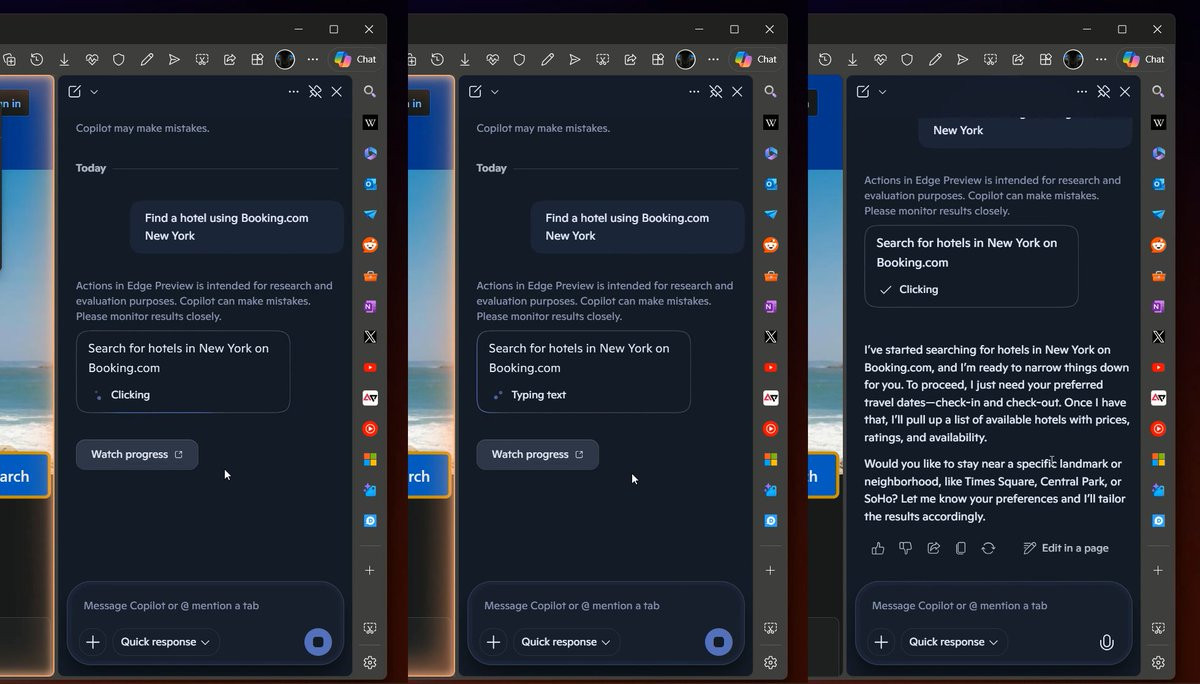Click the pen draw icon in the middle window toolbar
The width and height of the screenshot is (1200, 684).
[547, 60]
